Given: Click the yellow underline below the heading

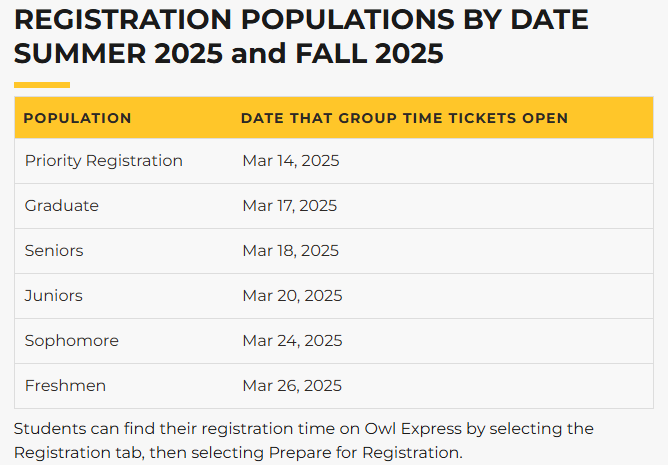Looking at the screenshot, I should point(42,85).
